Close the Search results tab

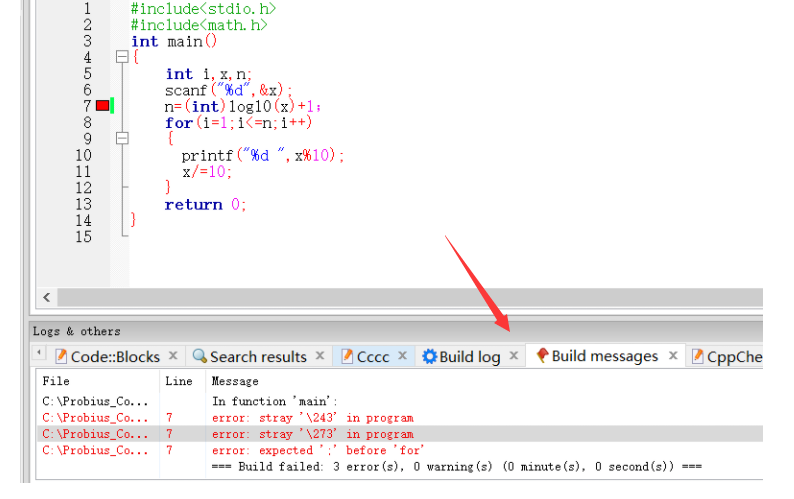pos(320,356)
